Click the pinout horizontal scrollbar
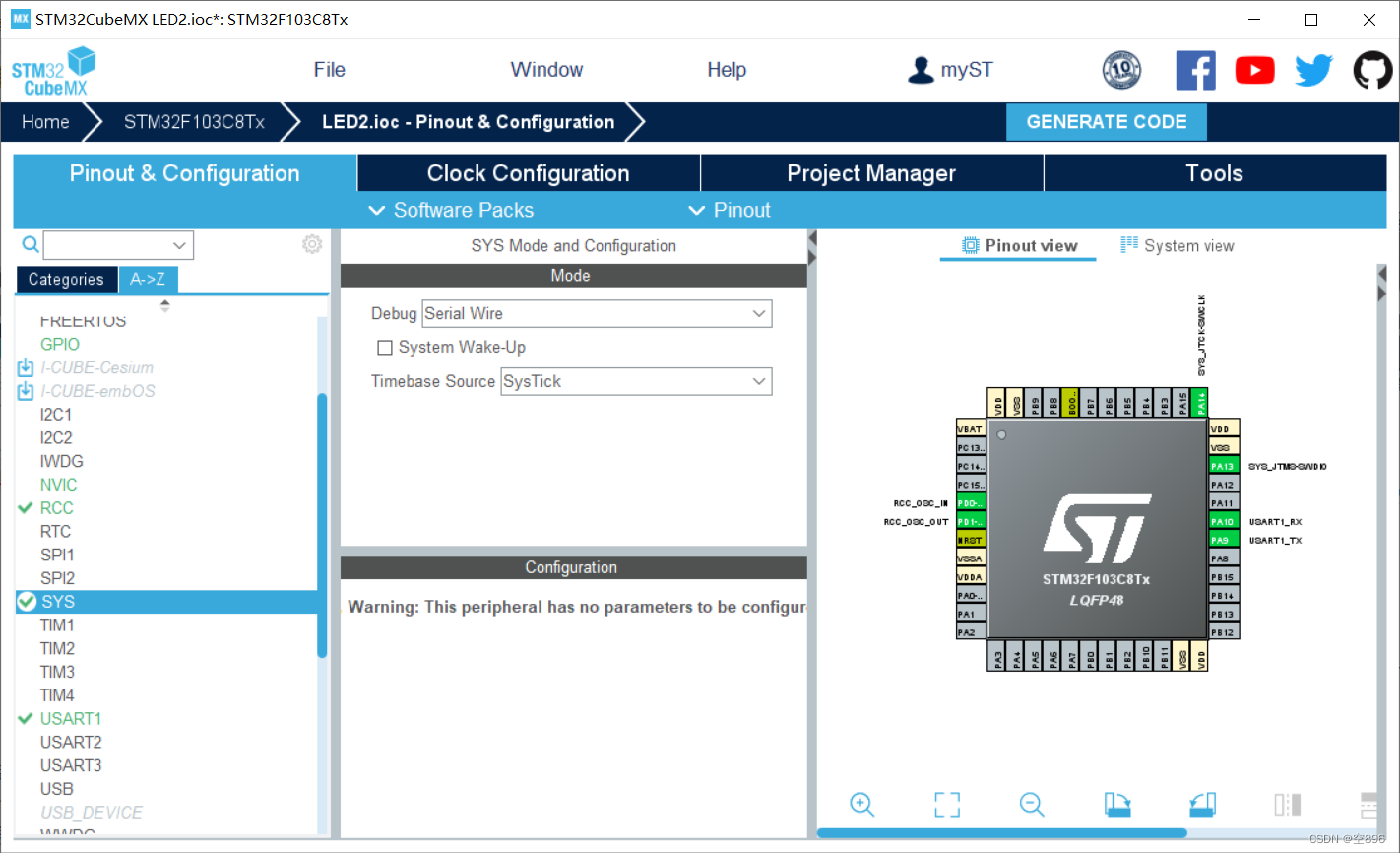This screenshot has height=853, width=1400. click(x=1002, y=833)
